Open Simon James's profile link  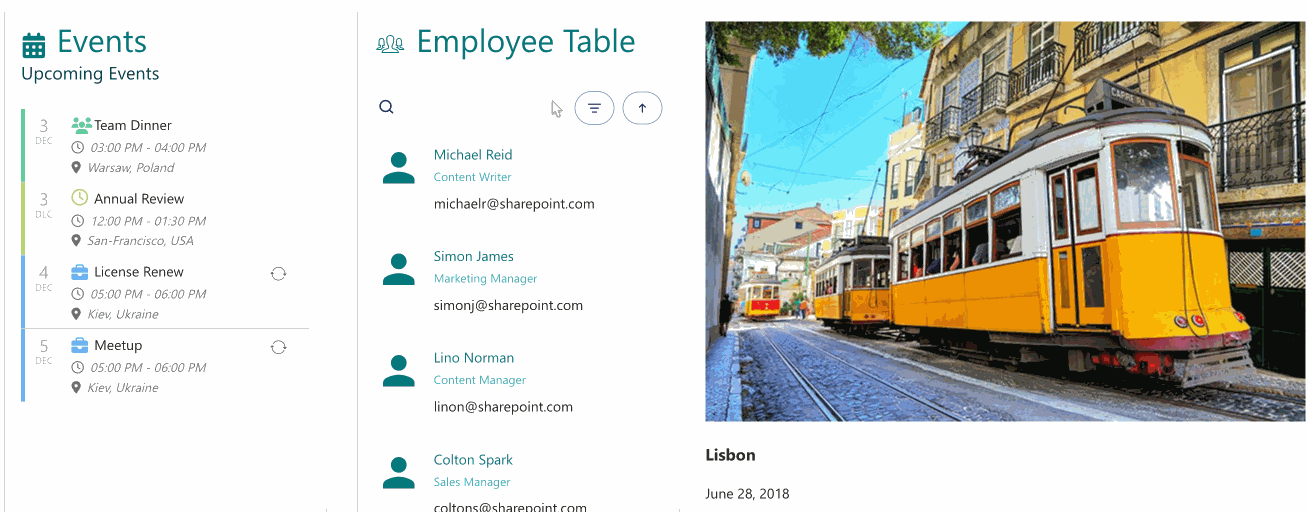tap(474, 257)
